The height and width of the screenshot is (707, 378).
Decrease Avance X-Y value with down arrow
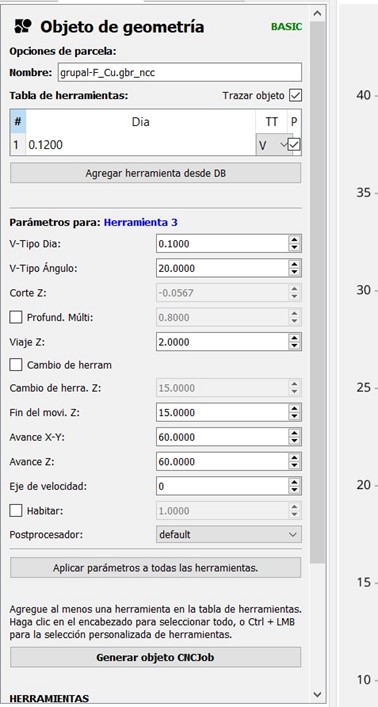294,441
